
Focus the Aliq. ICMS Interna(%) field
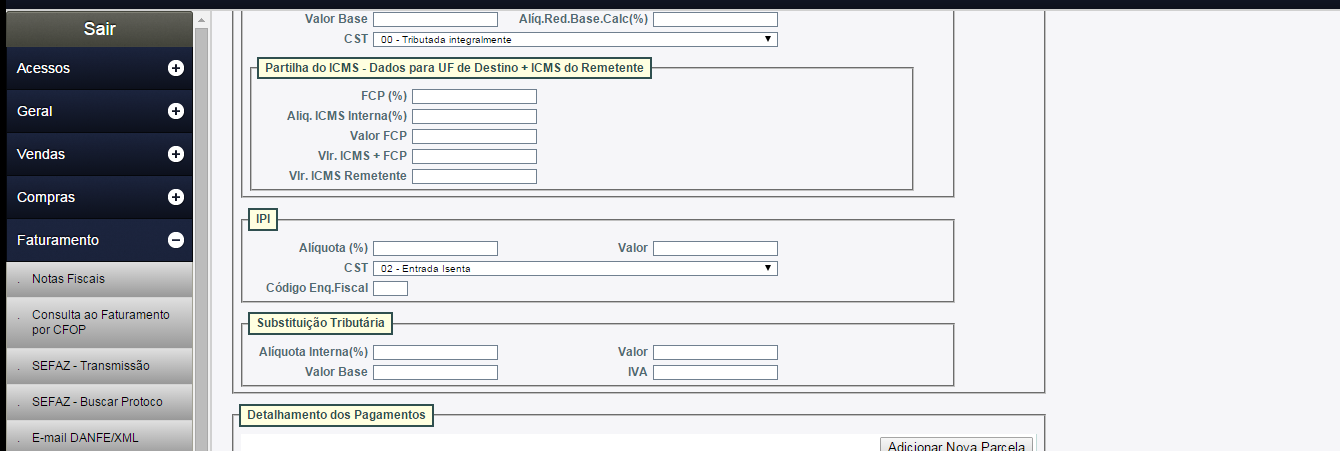click(474, 116)
